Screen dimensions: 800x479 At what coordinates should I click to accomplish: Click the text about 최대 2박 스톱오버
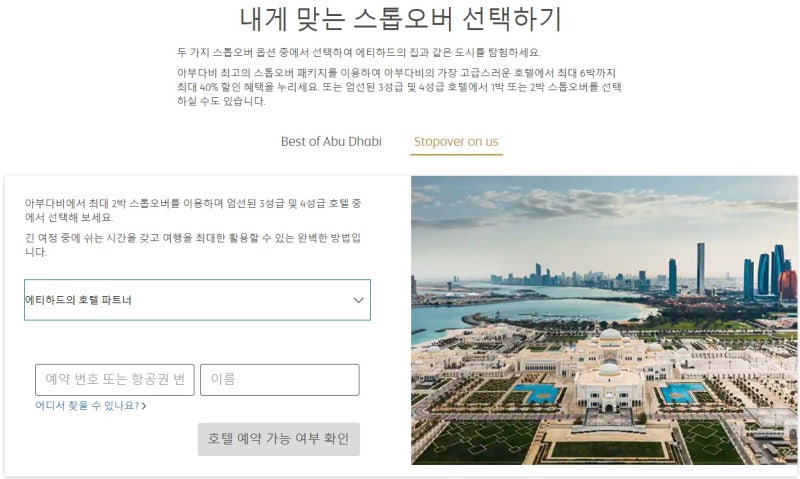[193, 210]
